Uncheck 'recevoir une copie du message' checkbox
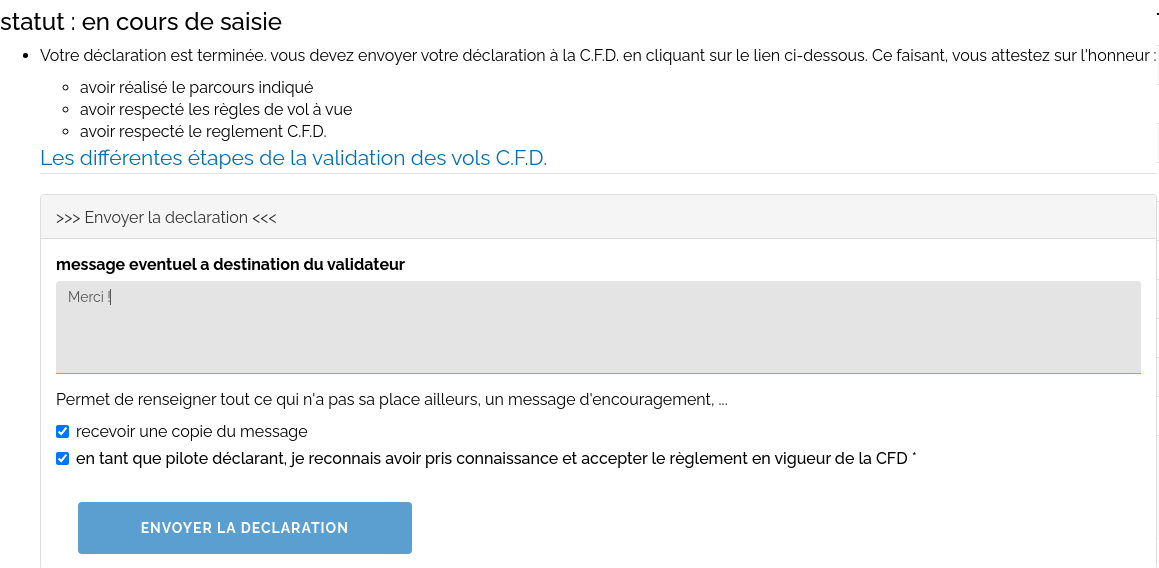The width and height of the screenshot is (1159, 568). (x=62, y=432)
